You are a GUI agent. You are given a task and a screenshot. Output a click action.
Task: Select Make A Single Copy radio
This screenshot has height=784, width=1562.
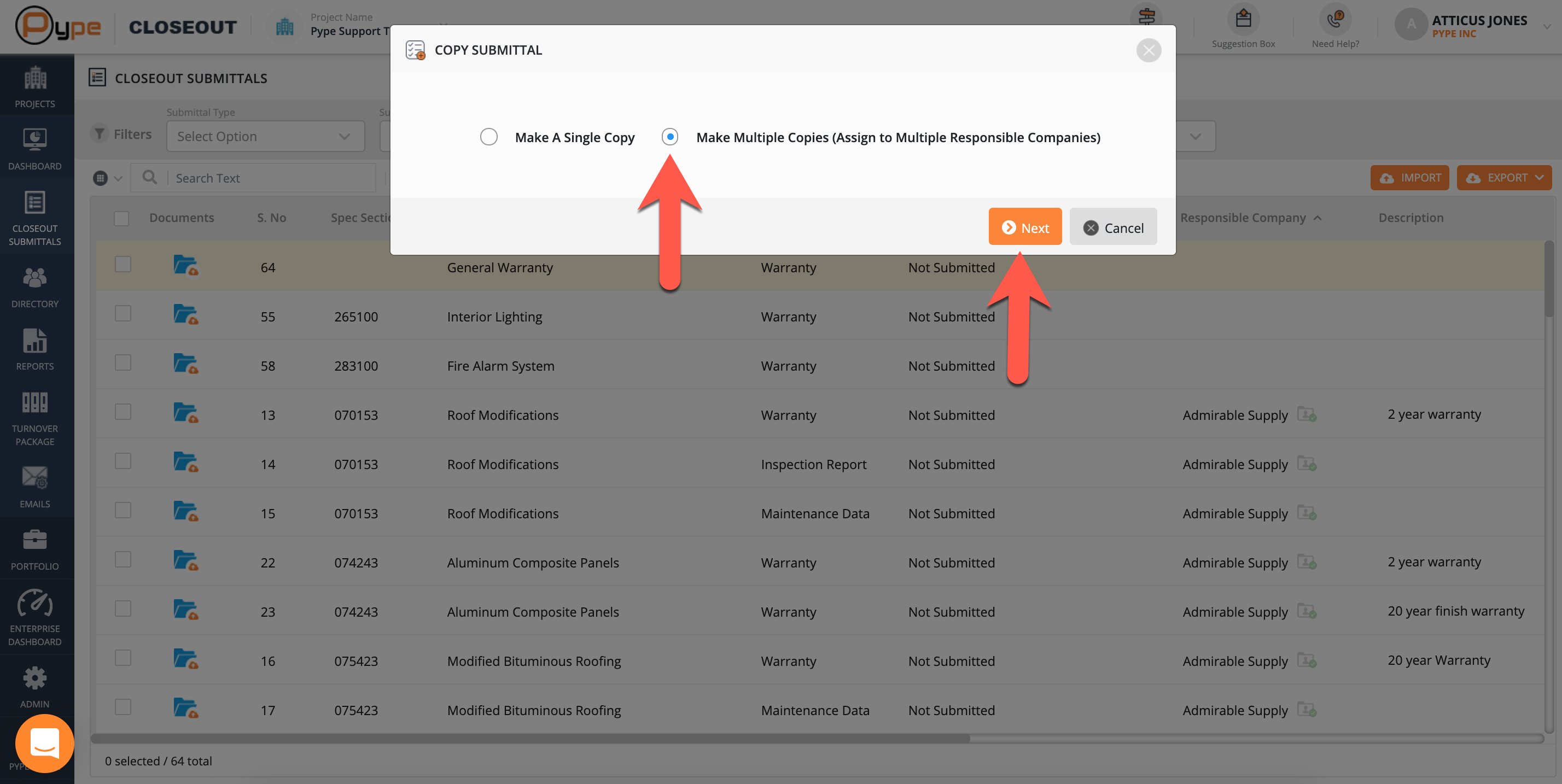[489, 137]
